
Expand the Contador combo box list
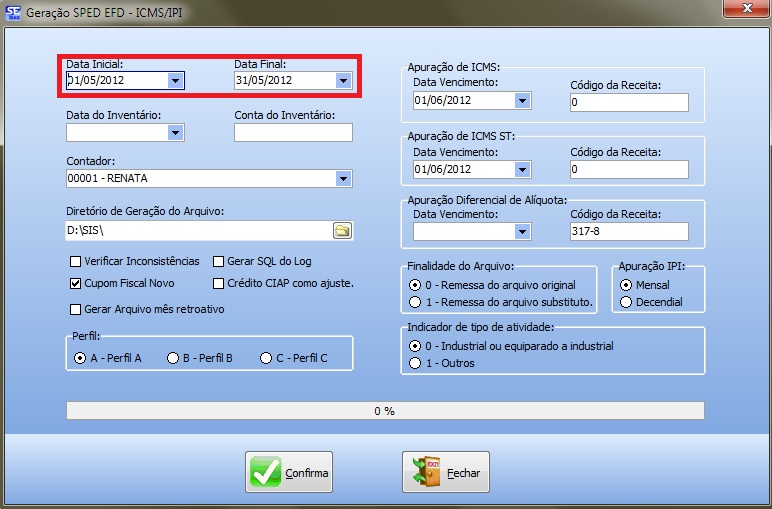click(x=343, y=179)
